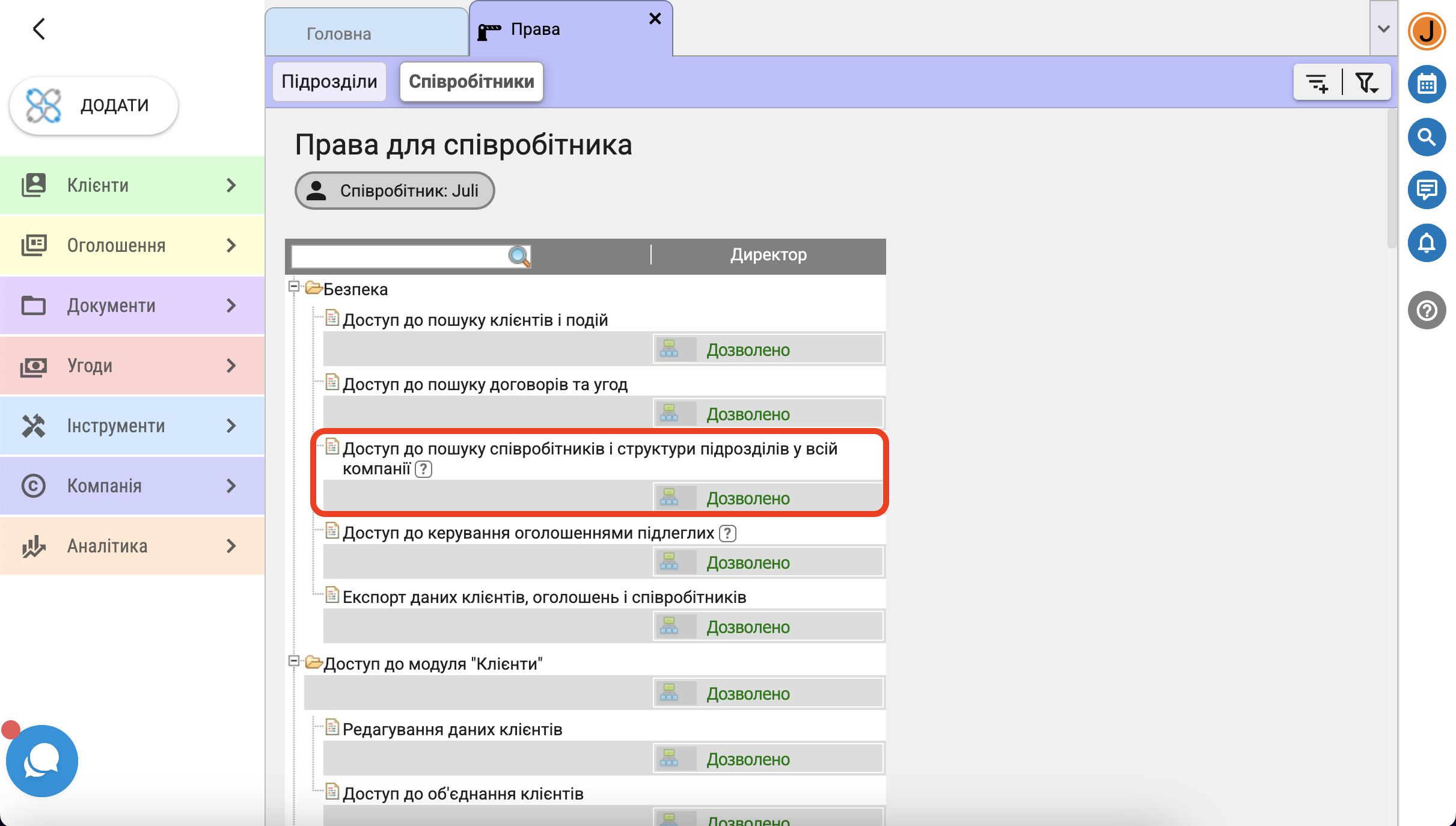Open the support chat bubble widget
This screenshot has width=1456, height=826.
[x=42, y=761]
